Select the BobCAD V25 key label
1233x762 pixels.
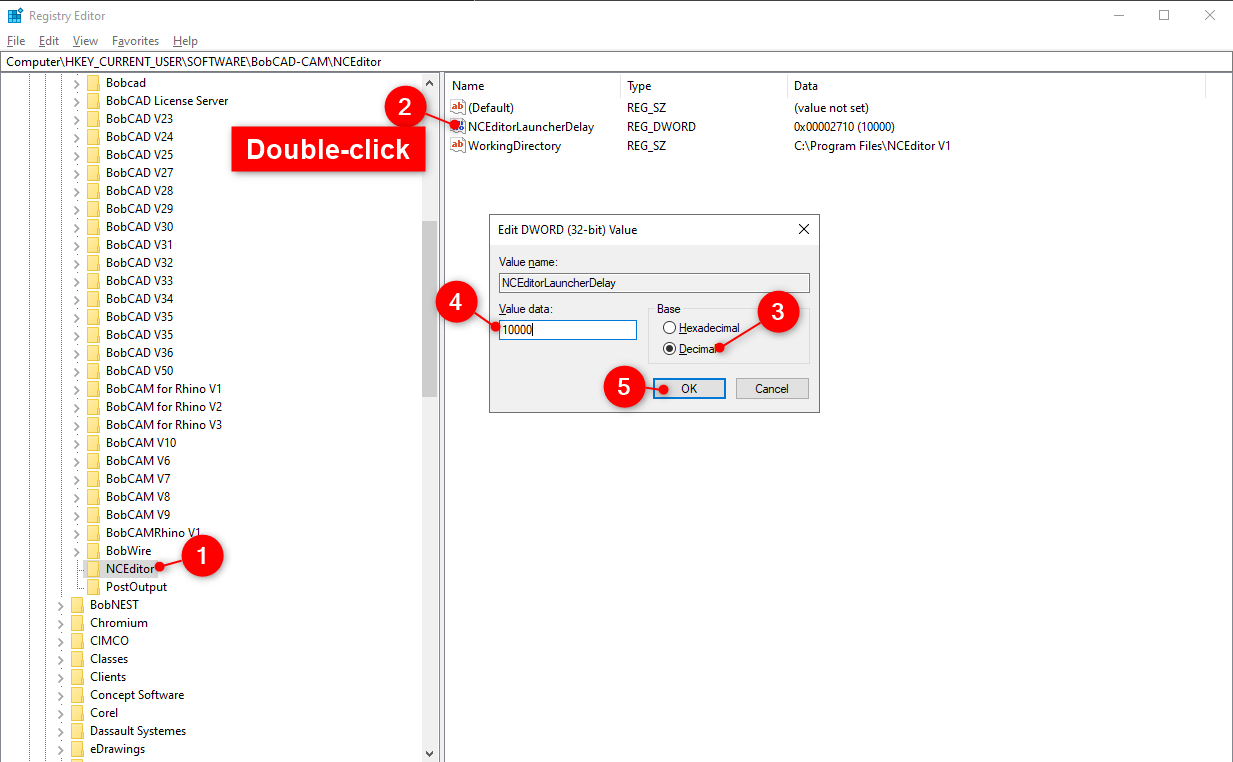tap(139, 155)
